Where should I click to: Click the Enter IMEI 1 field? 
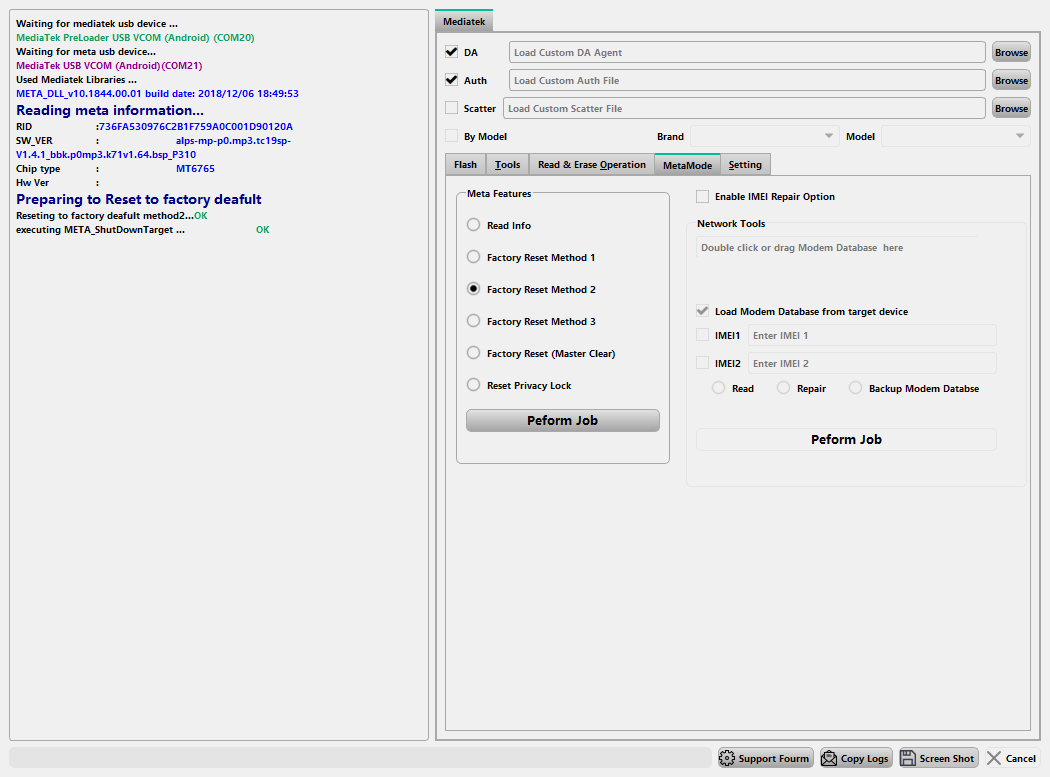pyautogui.click(x=872, y=335)
